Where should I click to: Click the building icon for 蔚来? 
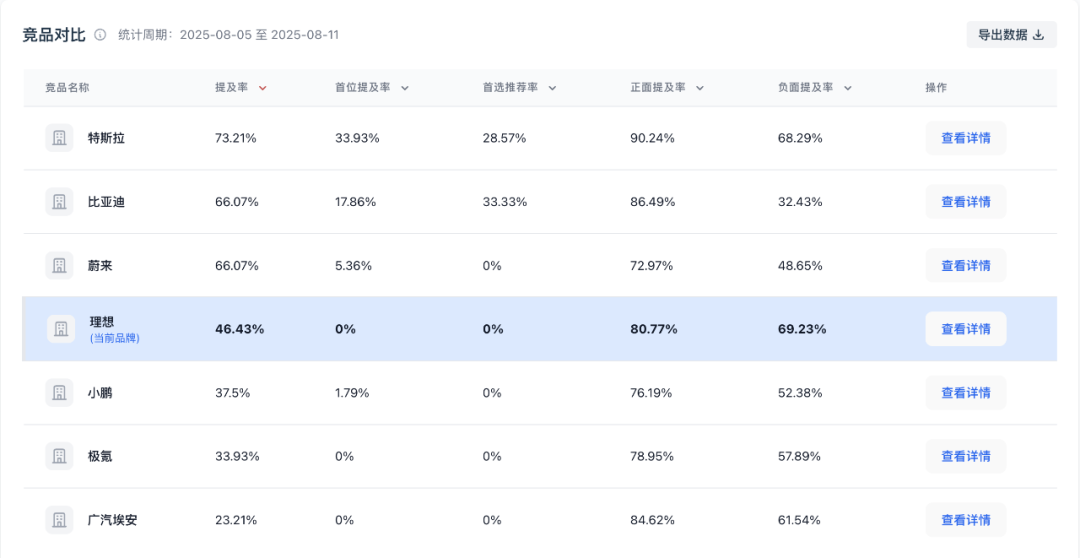click(x=59, y=265)
